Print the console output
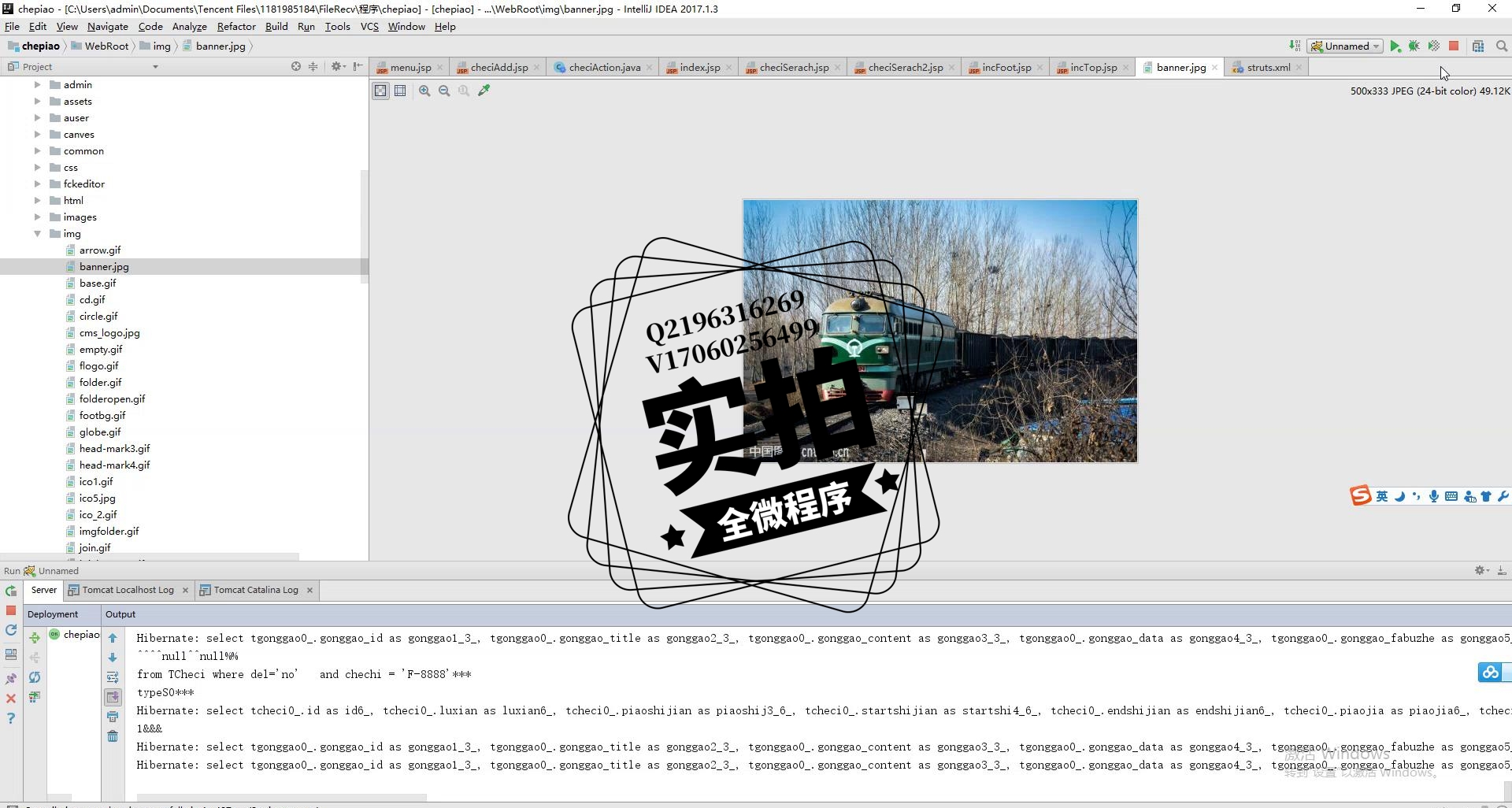This screenshot has width=1512, height=808. tap(113, 717)
